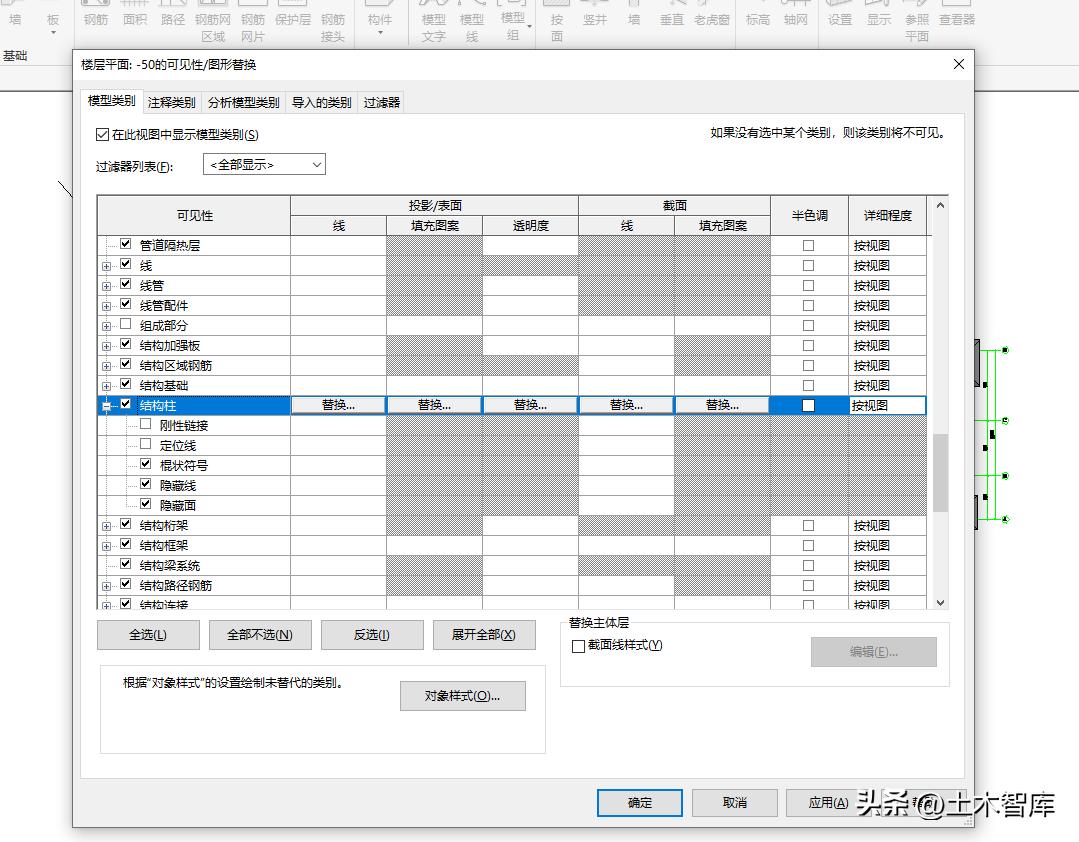Uncheck visibility for 结构柱 category
Screen dimensions: 1079x842
[124, 405]
